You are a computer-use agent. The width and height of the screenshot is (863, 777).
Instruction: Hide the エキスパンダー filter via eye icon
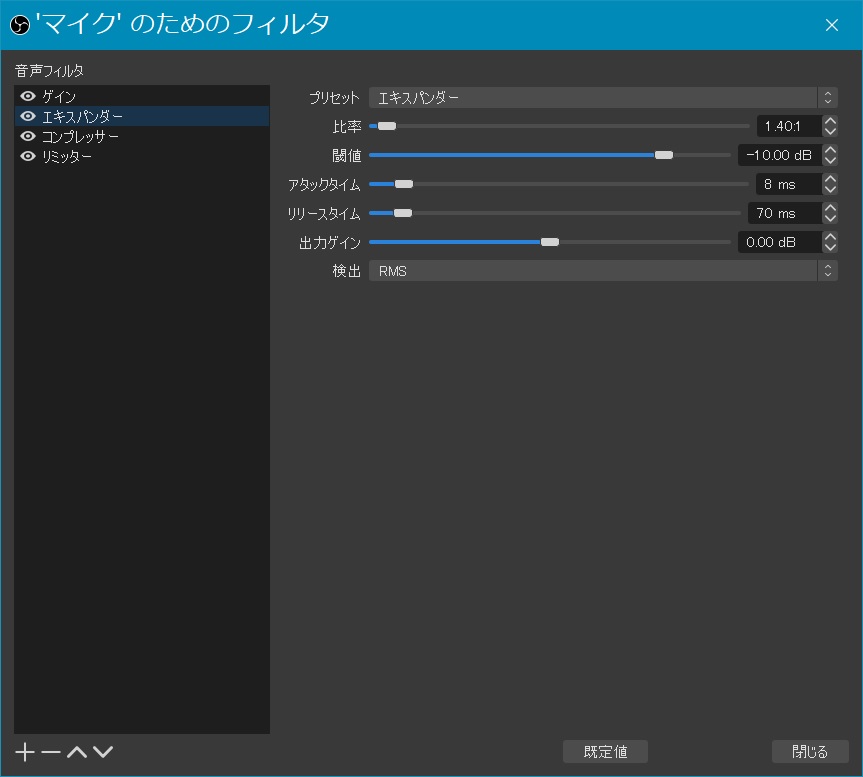28,117
